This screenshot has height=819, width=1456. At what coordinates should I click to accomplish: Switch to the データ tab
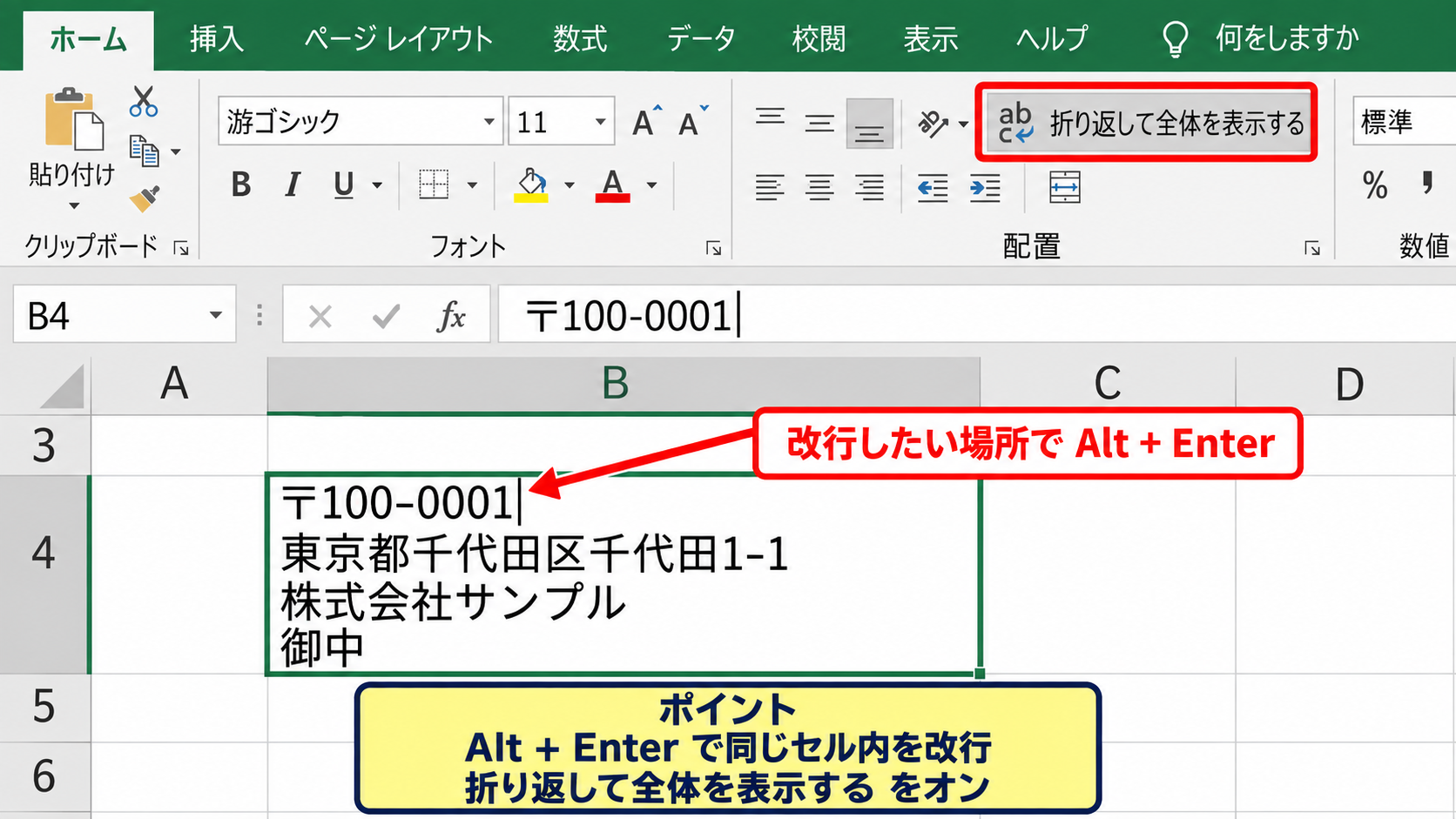701,38
